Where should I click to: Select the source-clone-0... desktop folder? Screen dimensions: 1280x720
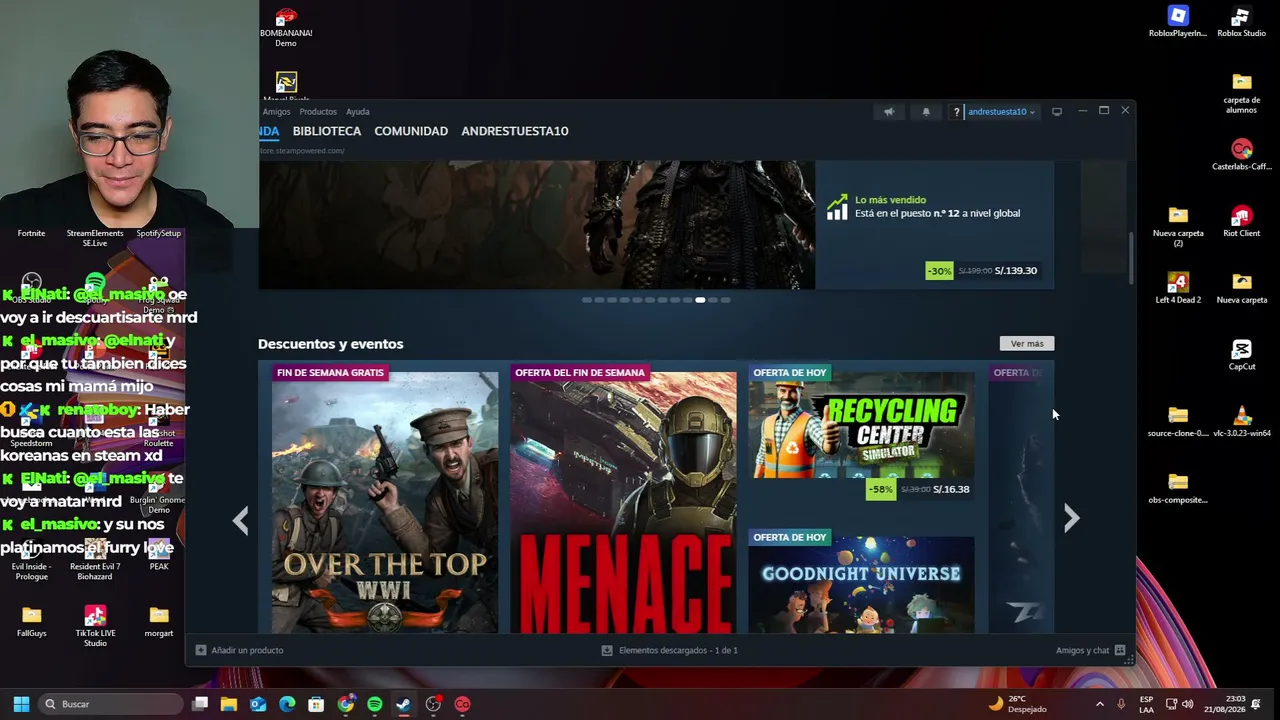point(1178,422)
